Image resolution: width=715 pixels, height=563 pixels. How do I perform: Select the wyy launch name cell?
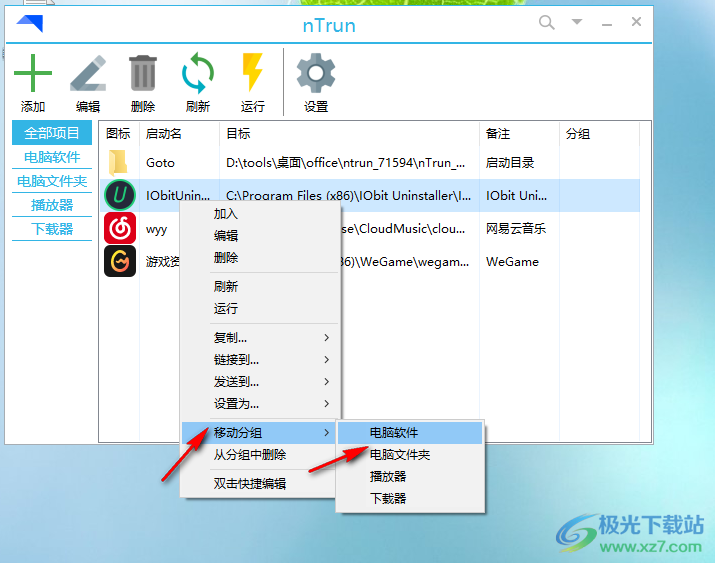156,229
